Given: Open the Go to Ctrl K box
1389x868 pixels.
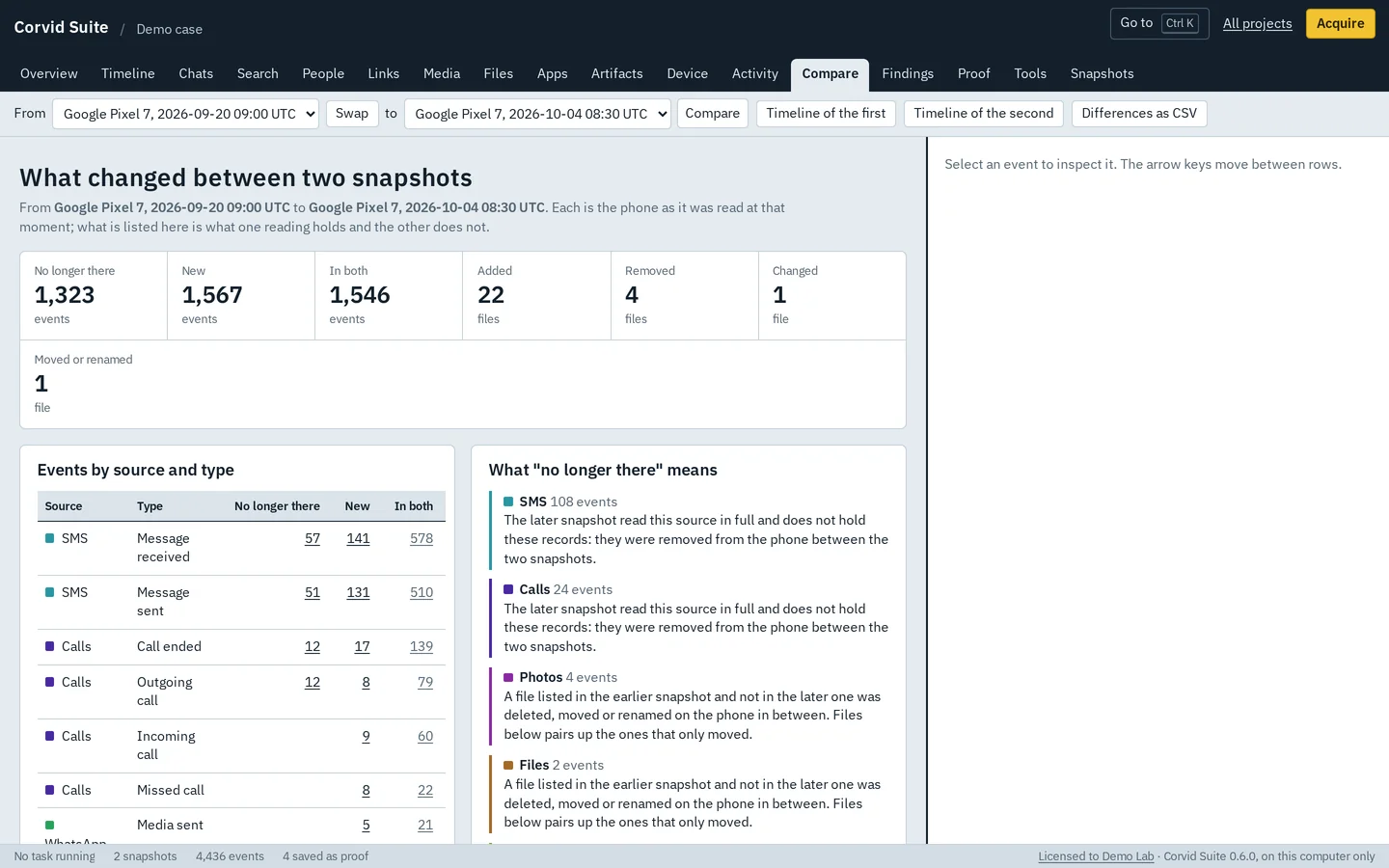Looking at the screenshot, I should coord(1159,23).
